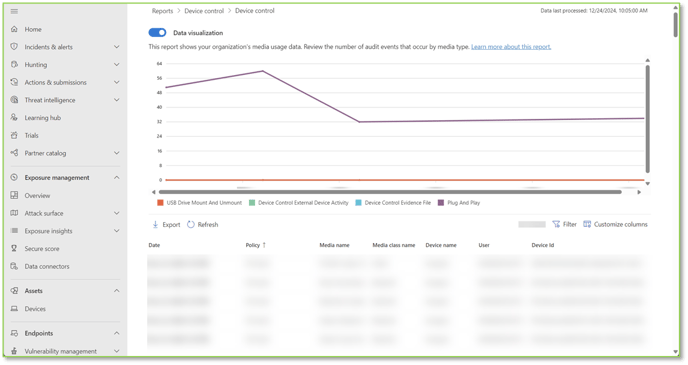Expand the Threat intelligence chevron
The width and height of the screenshot is (688, 365).
(117, 100)
